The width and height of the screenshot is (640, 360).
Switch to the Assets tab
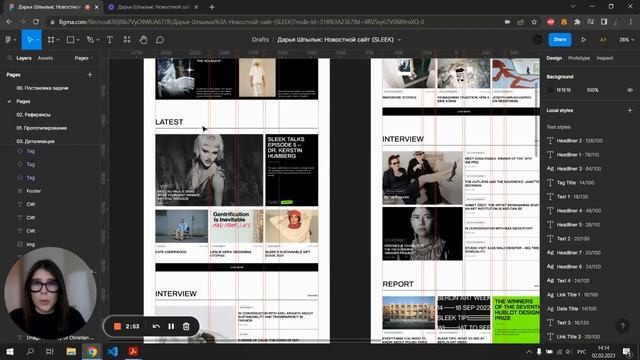click(x=45, y=58)
